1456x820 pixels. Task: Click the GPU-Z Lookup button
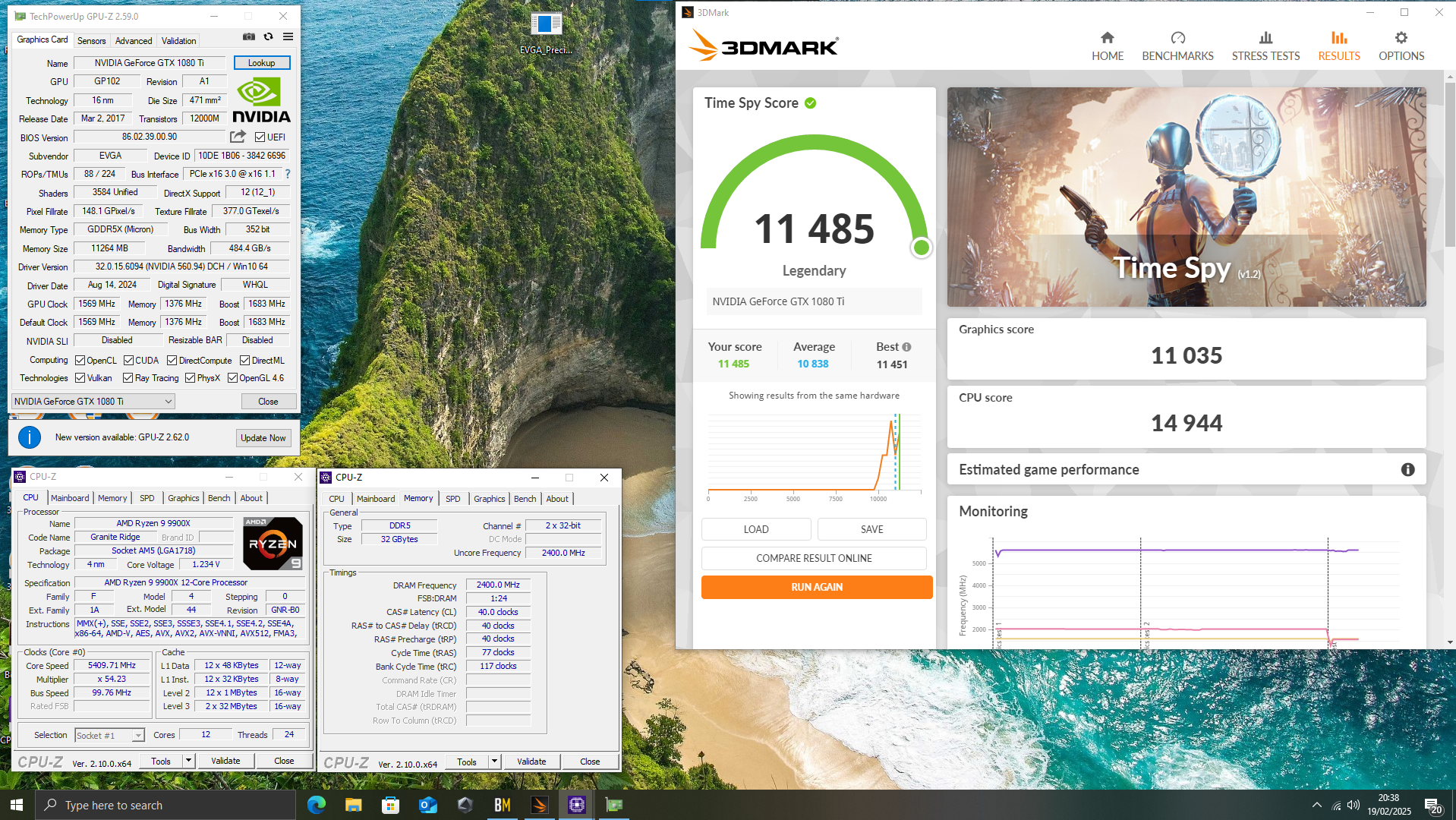(262, 63)
